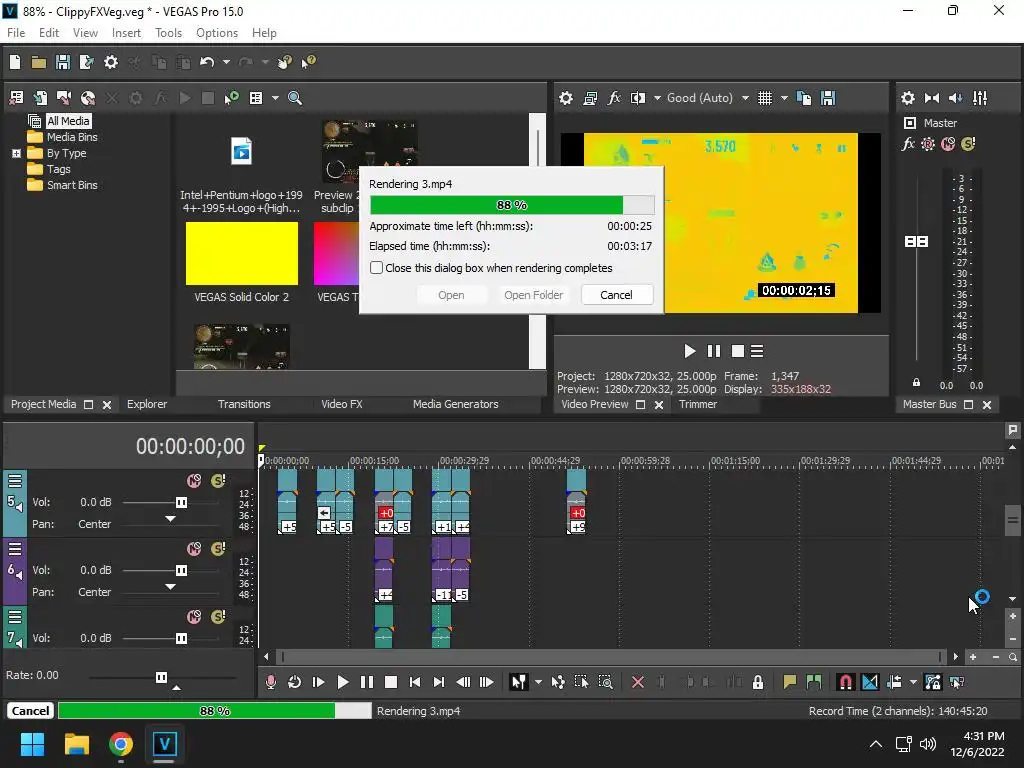Open the File menu
Image resolution: width=1024 pixels, height=768 pixels.
16,33
